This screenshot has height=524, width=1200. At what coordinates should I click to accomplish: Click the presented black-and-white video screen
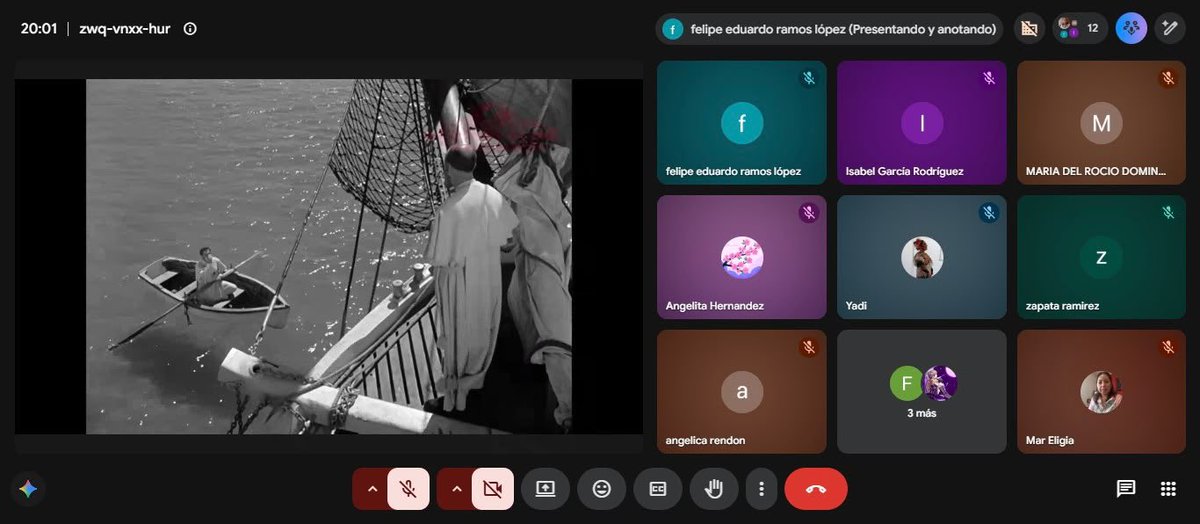coord(329,256)
